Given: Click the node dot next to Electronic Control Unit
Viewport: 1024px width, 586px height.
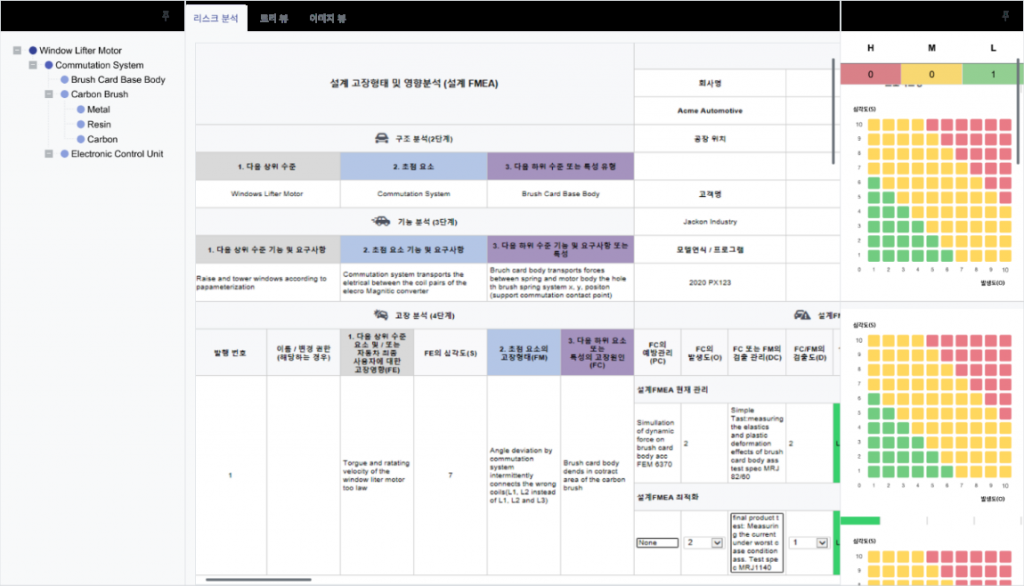Looking at the screenshot, I should coord(64,154).
